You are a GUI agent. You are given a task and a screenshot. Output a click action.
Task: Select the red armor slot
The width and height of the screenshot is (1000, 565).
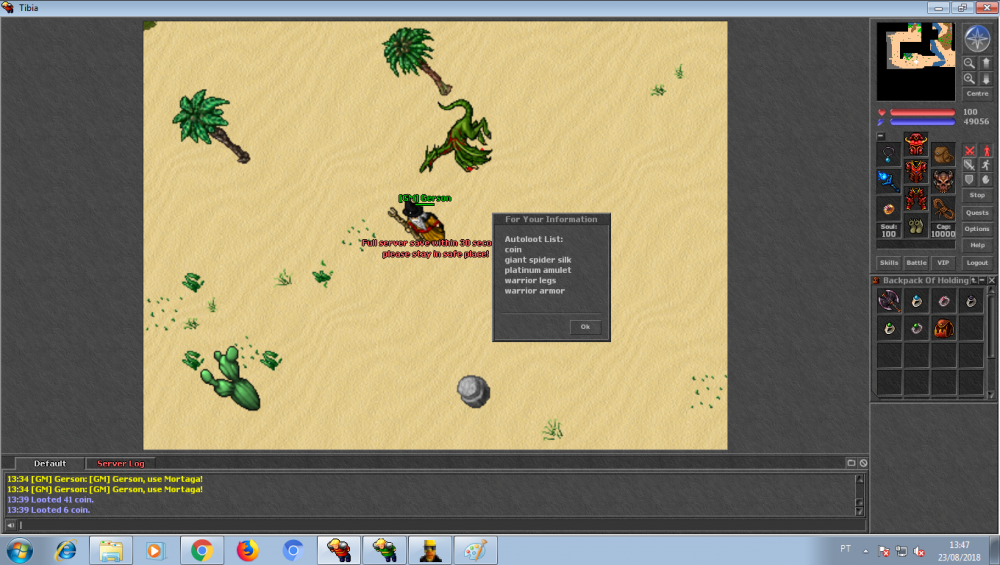[x=916, y=171]
